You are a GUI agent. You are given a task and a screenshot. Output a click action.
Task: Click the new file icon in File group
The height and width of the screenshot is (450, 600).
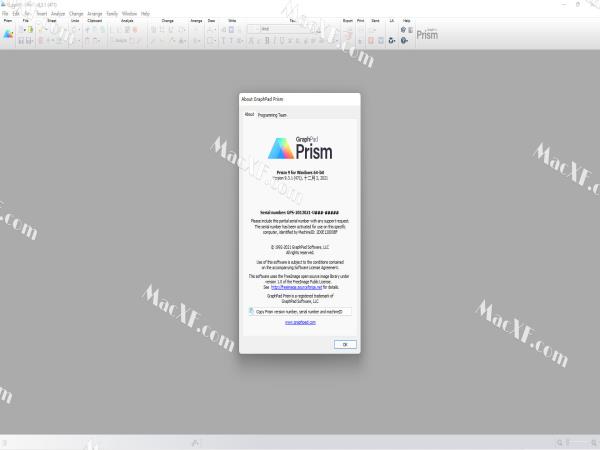pos(22,29)
